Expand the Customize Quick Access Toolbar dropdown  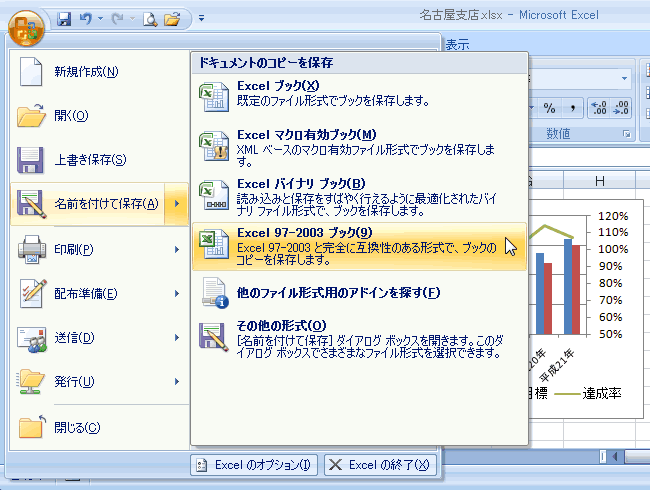tap(200, 18)
